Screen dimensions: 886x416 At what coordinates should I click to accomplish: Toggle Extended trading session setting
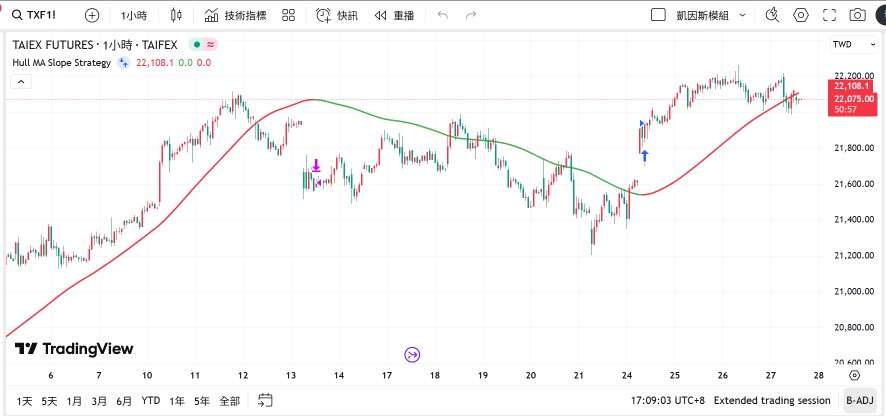[x=771, y=400]
